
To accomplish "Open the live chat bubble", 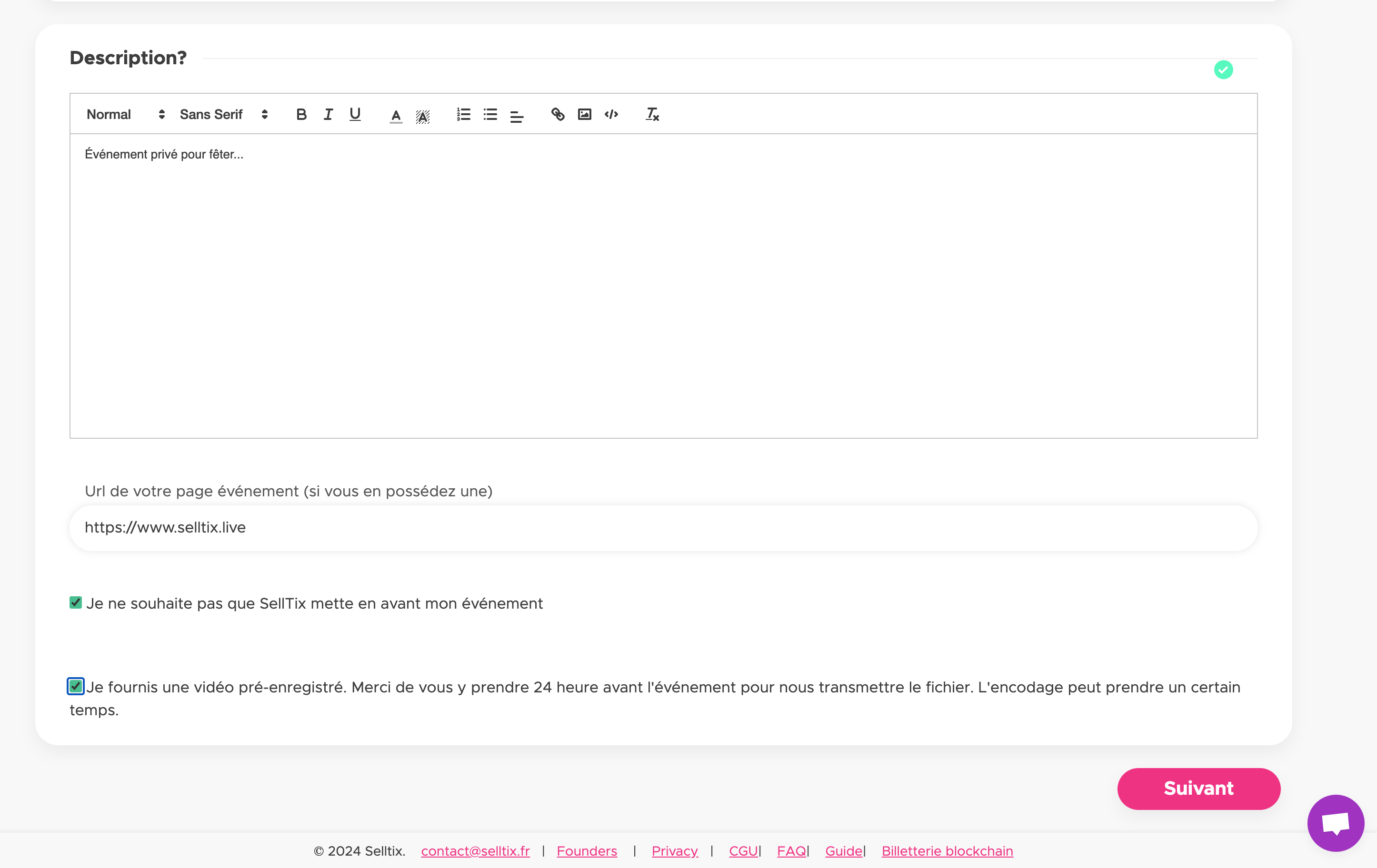I will [1335, 823].
